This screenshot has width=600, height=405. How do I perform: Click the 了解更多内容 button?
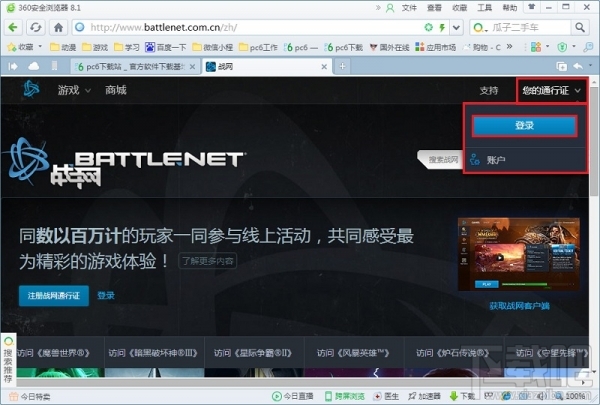[207, 261]
